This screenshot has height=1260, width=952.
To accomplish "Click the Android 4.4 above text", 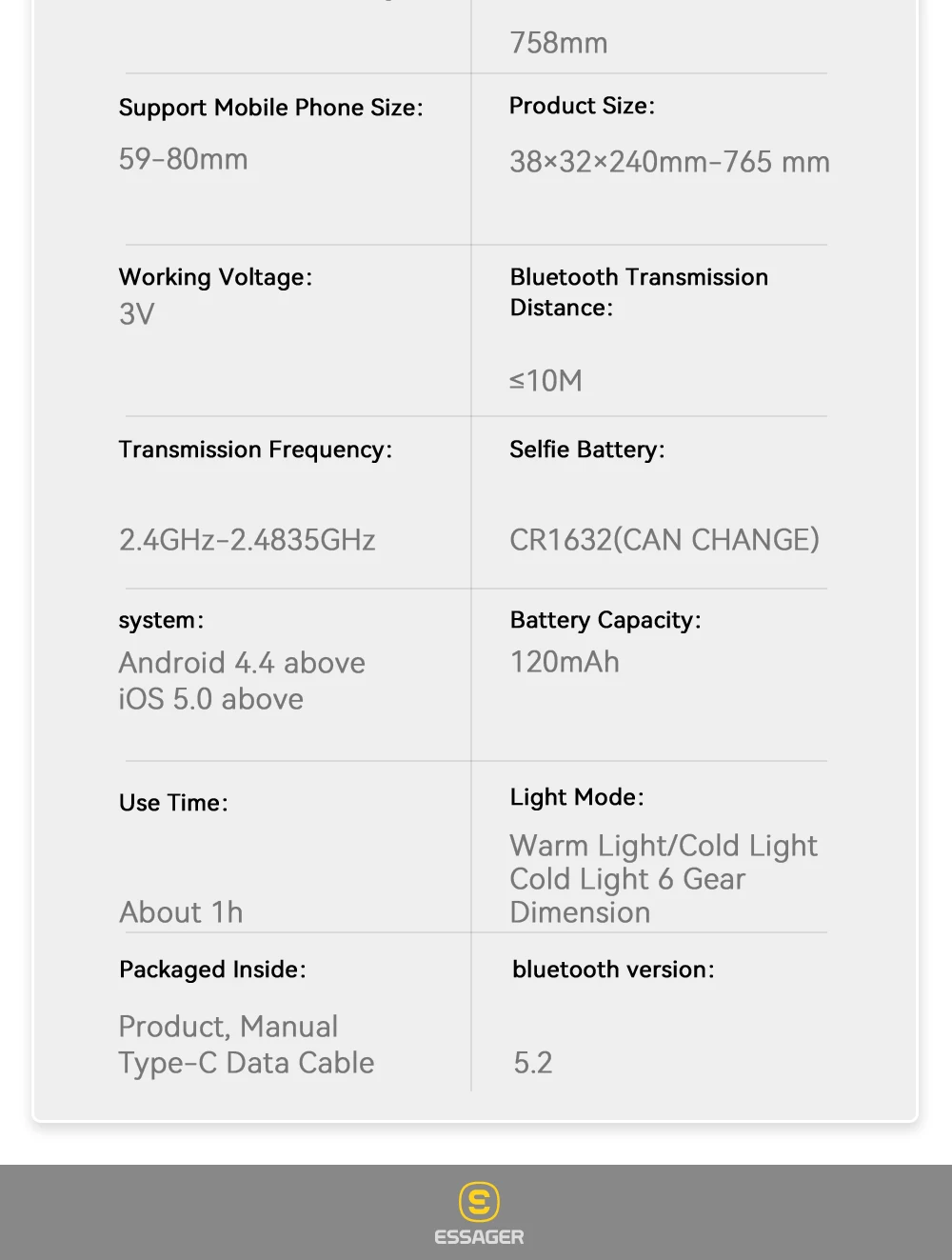I will 242,663.
